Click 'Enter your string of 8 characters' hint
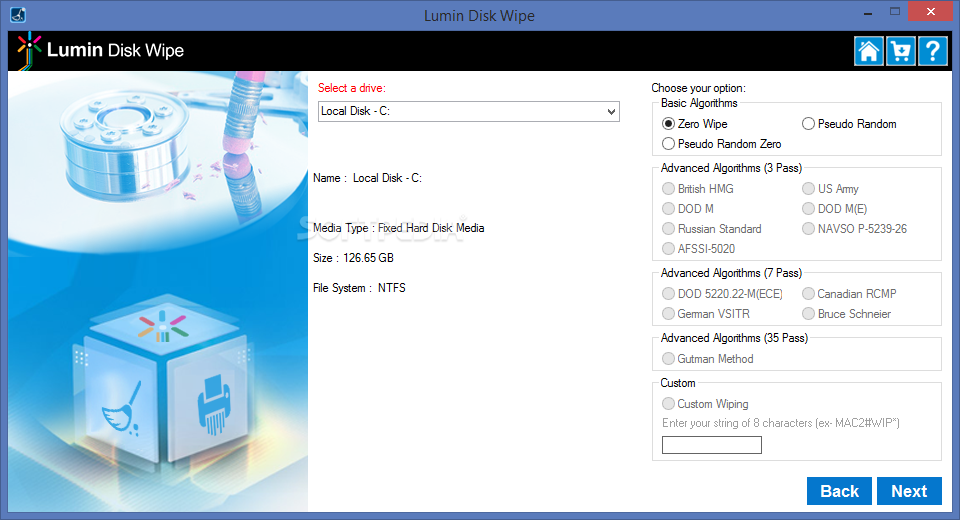 pyautogui.click(x=781, y=423)
